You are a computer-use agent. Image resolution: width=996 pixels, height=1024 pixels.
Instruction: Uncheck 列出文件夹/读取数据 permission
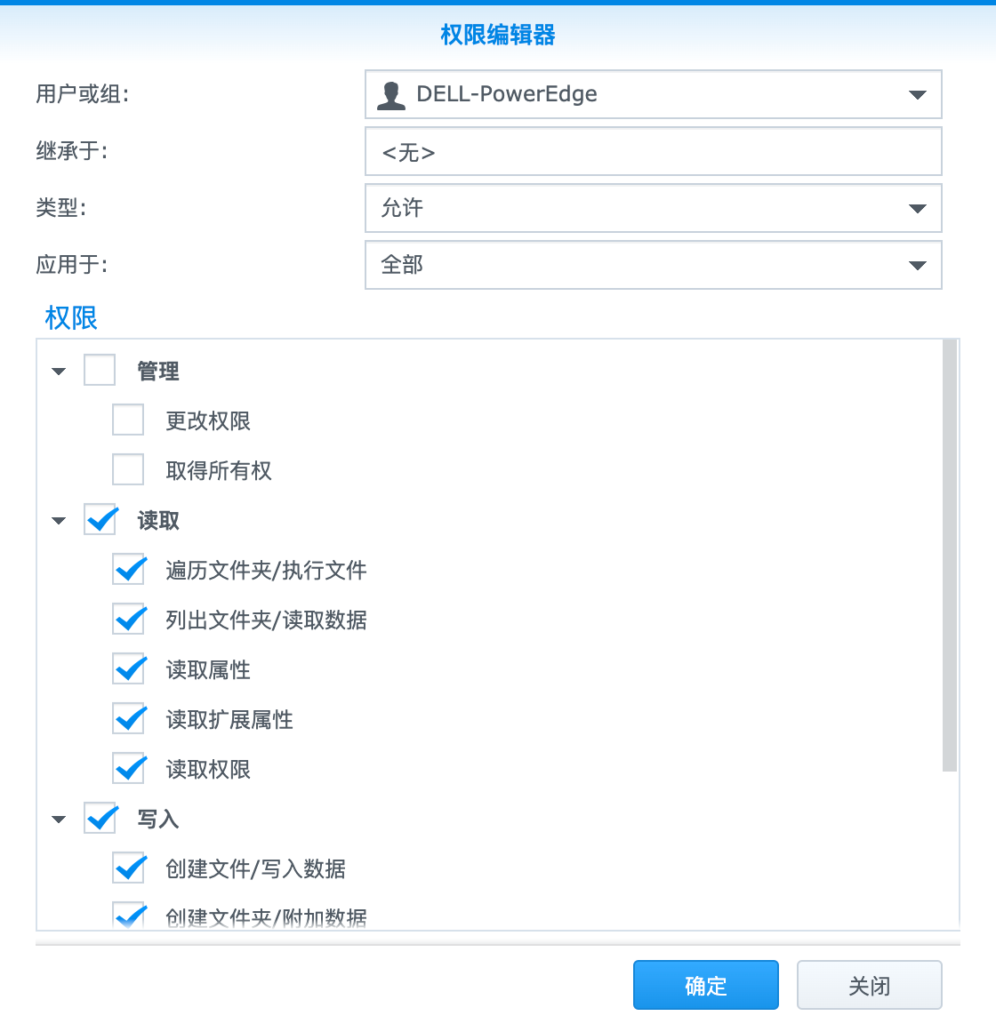click(x=128, y=619)
